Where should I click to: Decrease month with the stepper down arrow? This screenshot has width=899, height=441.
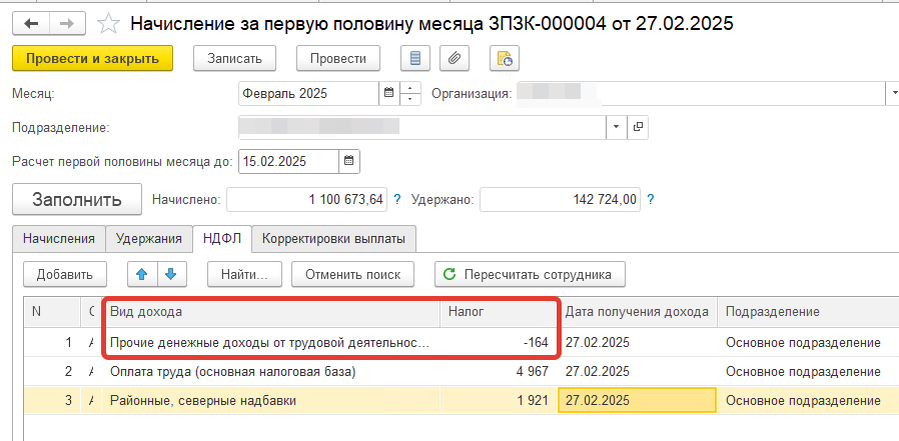tap(409, 99)
